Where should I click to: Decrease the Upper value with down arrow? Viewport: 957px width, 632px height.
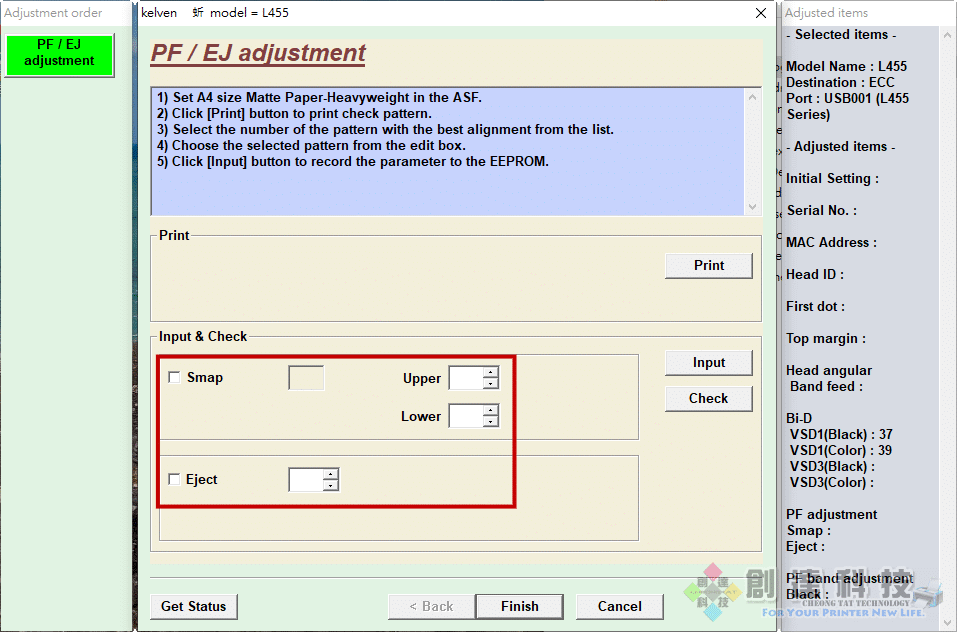tap(490, 384)
